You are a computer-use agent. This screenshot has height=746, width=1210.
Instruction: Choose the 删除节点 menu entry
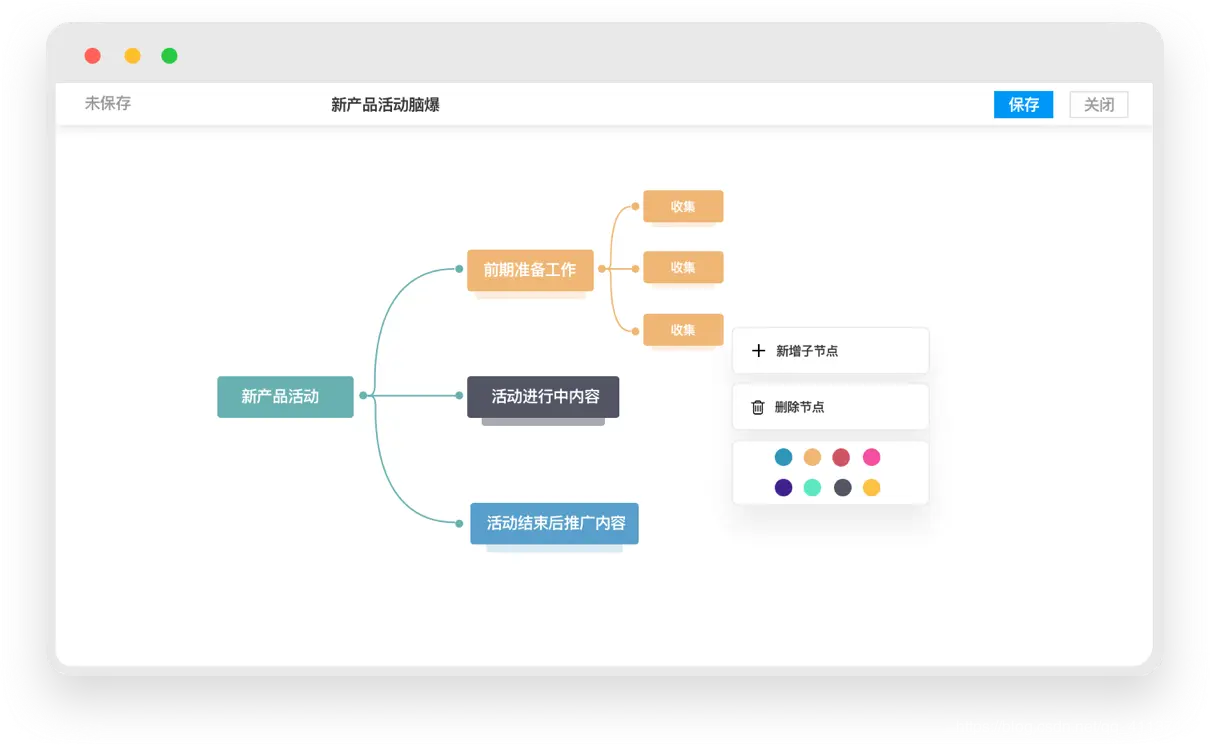coord(830,407)
